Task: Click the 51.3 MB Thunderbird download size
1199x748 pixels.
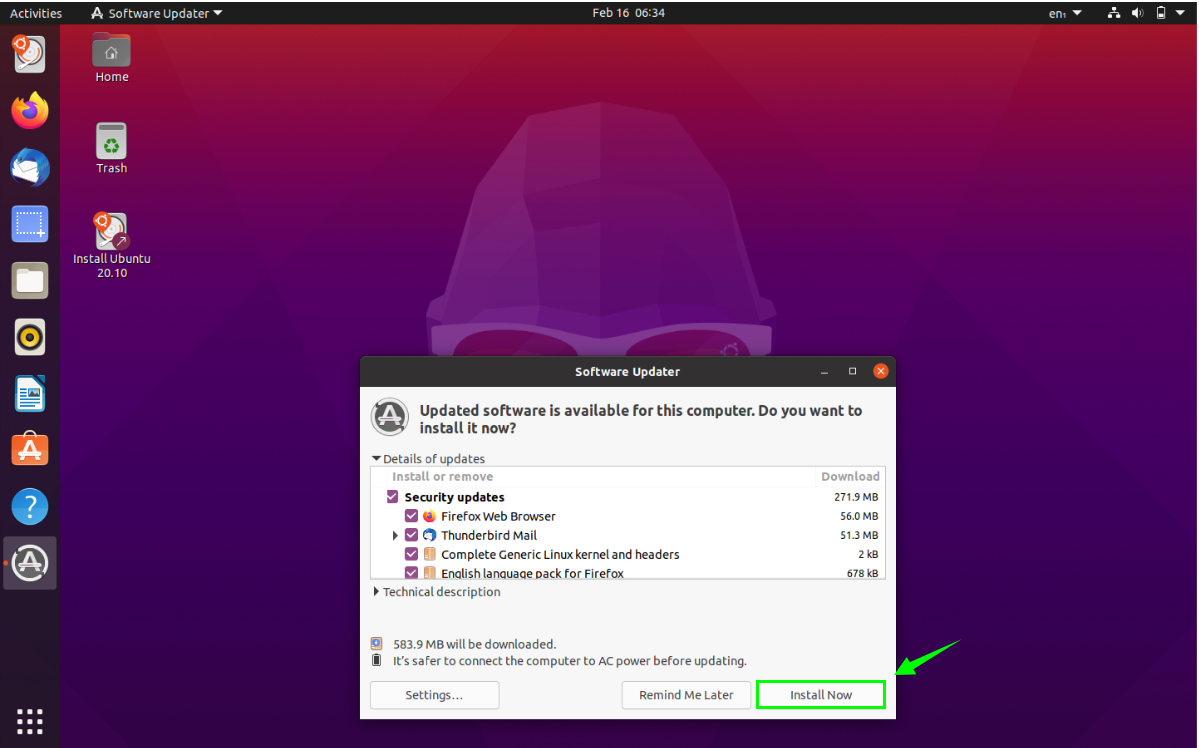Action: coord(859,535)
